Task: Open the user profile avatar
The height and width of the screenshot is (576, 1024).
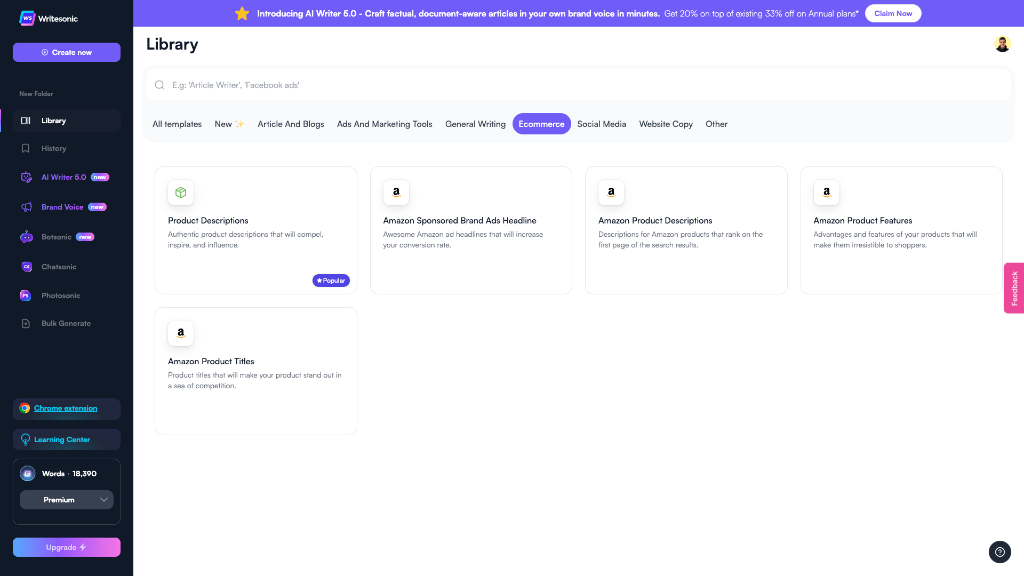Action: (x=1002, y=44)
